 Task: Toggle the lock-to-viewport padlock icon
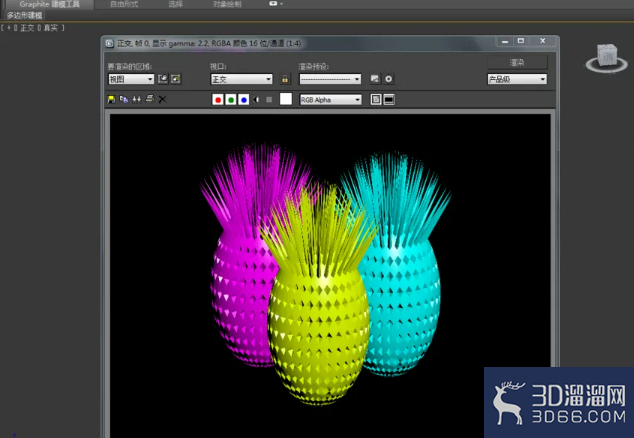[x=285, y=79]
